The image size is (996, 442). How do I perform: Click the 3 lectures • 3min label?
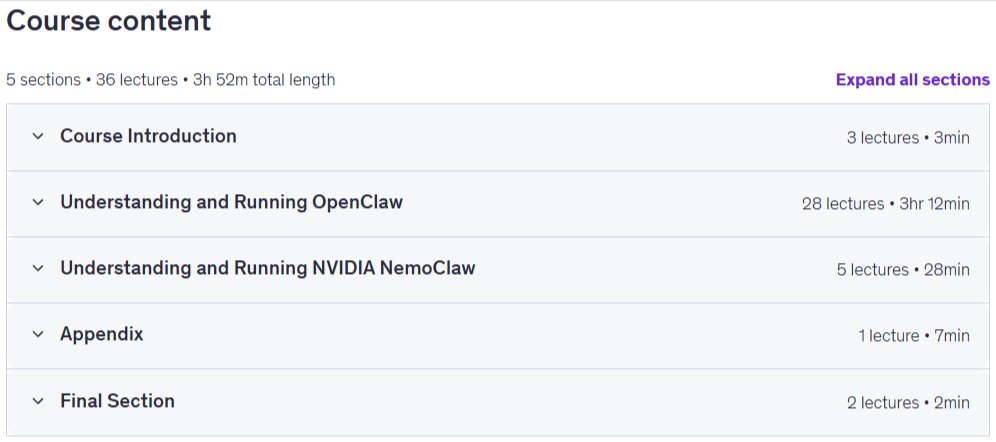click(908, 138)
